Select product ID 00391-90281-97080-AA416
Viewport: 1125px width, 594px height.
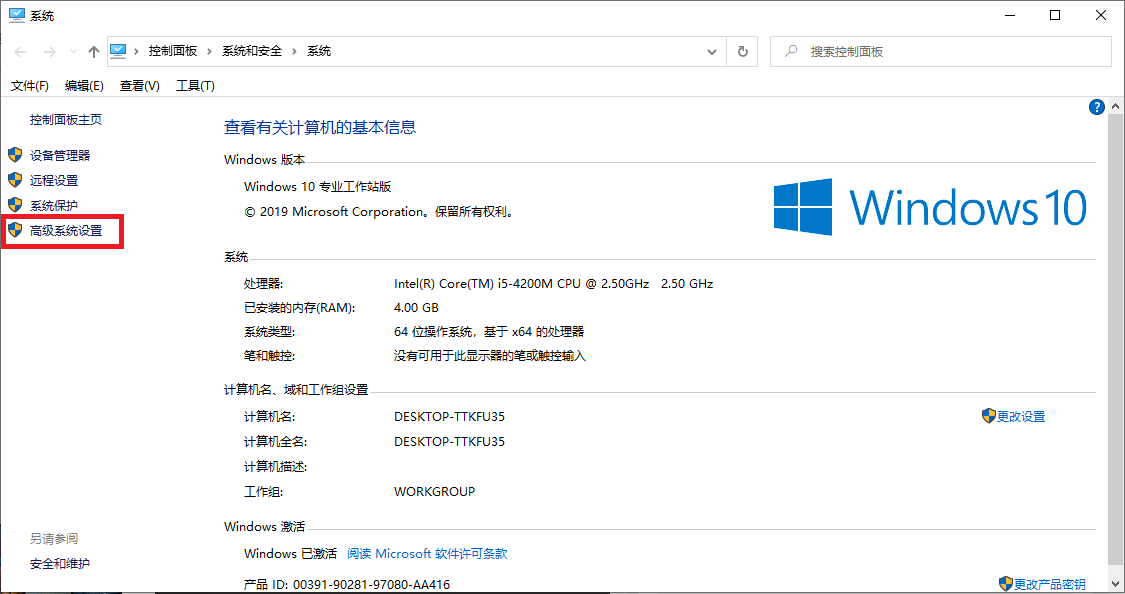point(372,585)
